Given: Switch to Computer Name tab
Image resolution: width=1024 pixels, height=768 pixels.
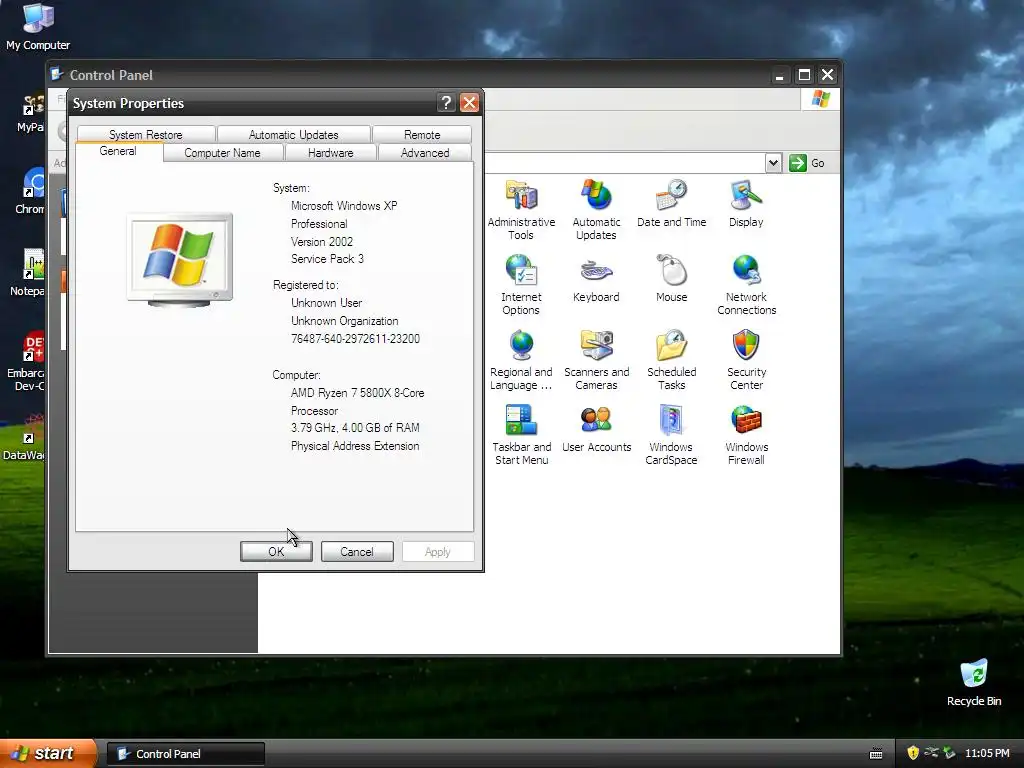Looking at the screenshot, I should click(x=222, y=153).
